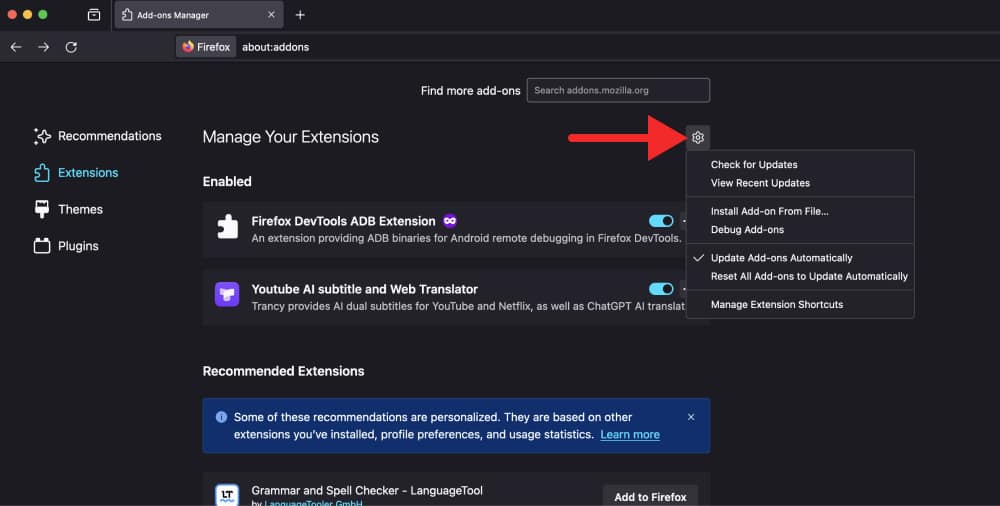The height and width of the screenshot is (506, 1000).
Task: Click the LanguageTool extension icon
Action: pos(227,495)
